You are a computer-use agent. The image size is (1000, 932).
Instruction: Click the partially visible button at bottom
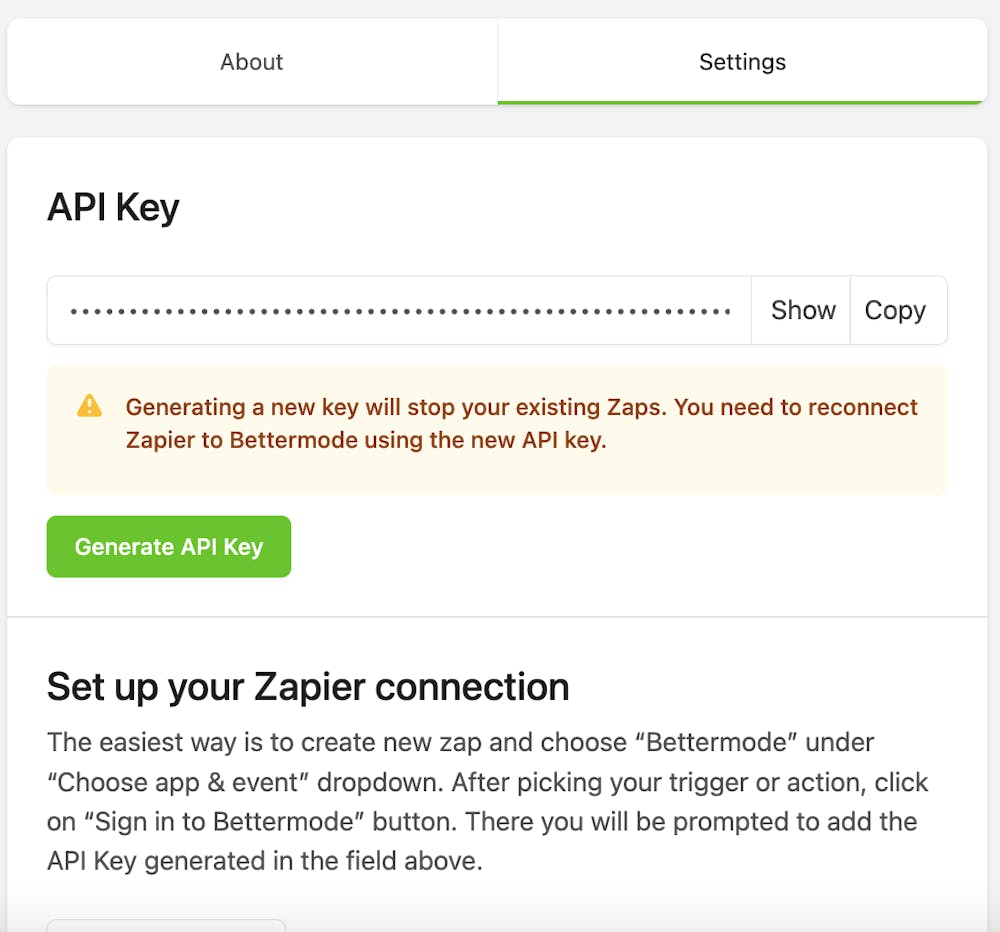pos(166,925)
